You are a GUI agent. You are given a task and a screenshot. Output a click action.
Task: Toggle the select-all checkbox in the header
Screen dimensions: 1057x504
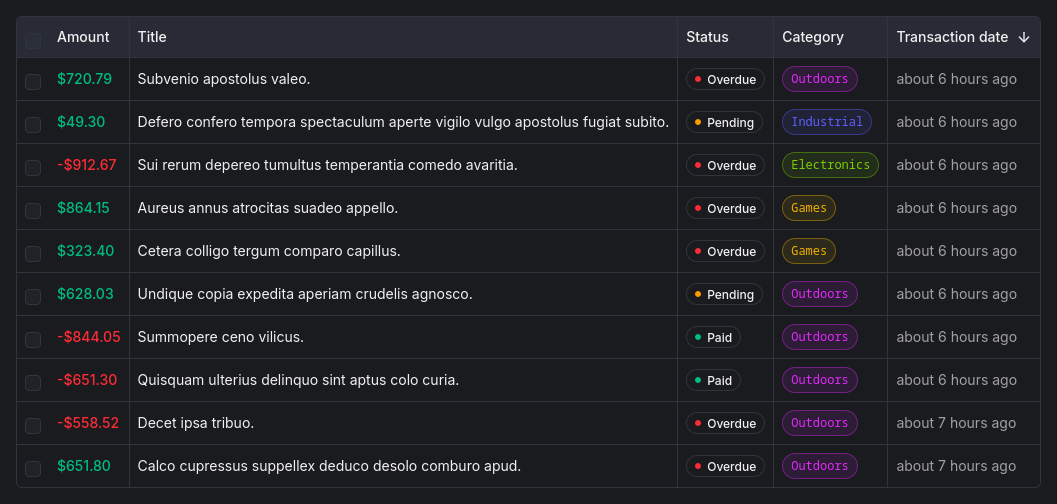pyautogui.click(x=33, y=40)
